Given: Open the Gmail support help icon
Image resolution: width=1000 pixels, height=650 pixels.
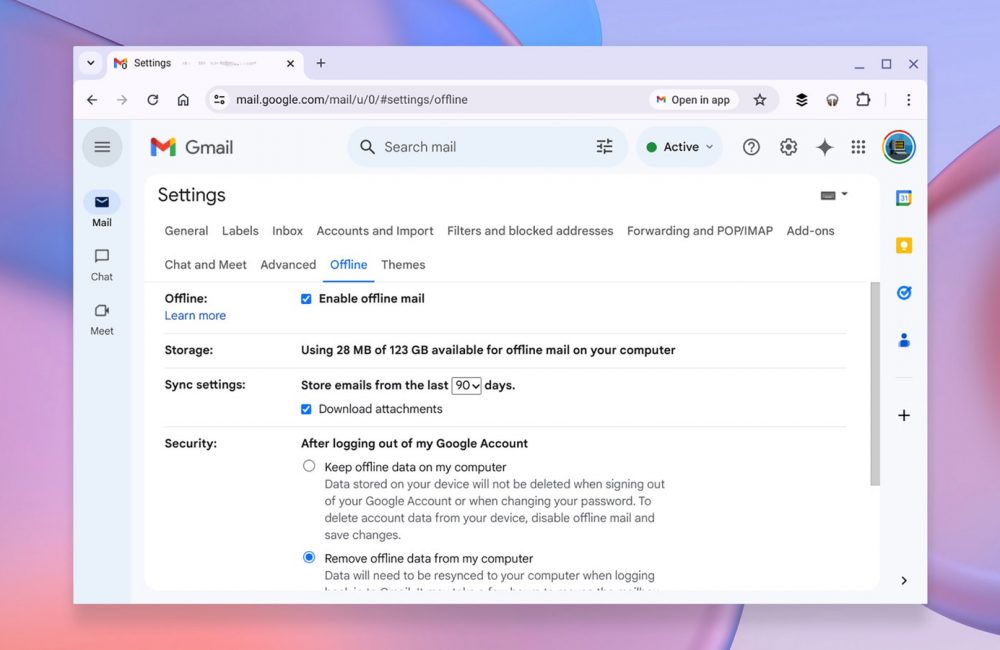Looking at the screenshot, I should click(751, 147).
